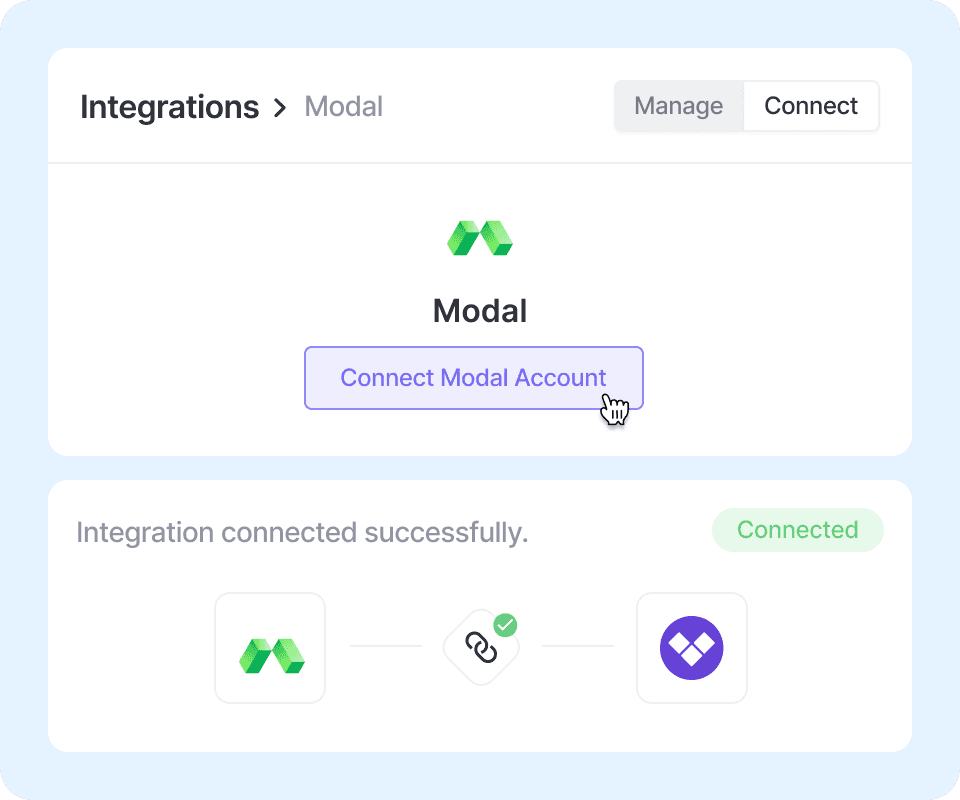Viewport: 960px width, 800px height.
Task: Click the chain link icon
Action: click(x=481, y=648)
